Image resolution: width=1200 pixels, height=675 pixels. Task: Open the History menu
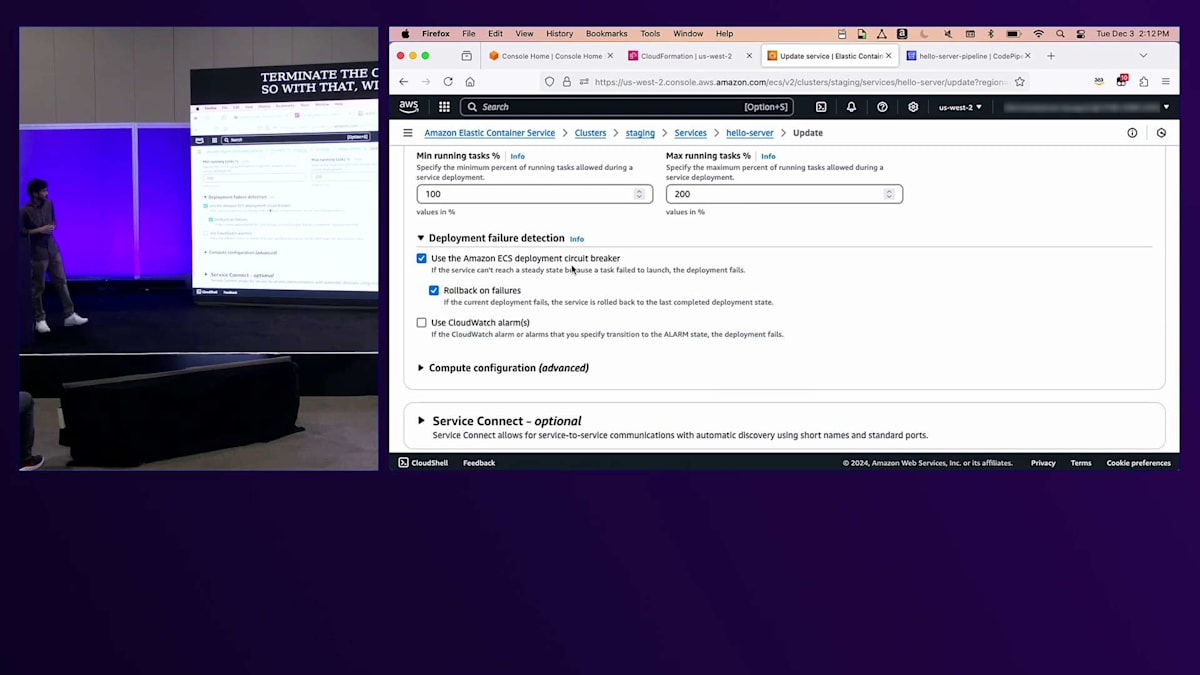point(560,34)
